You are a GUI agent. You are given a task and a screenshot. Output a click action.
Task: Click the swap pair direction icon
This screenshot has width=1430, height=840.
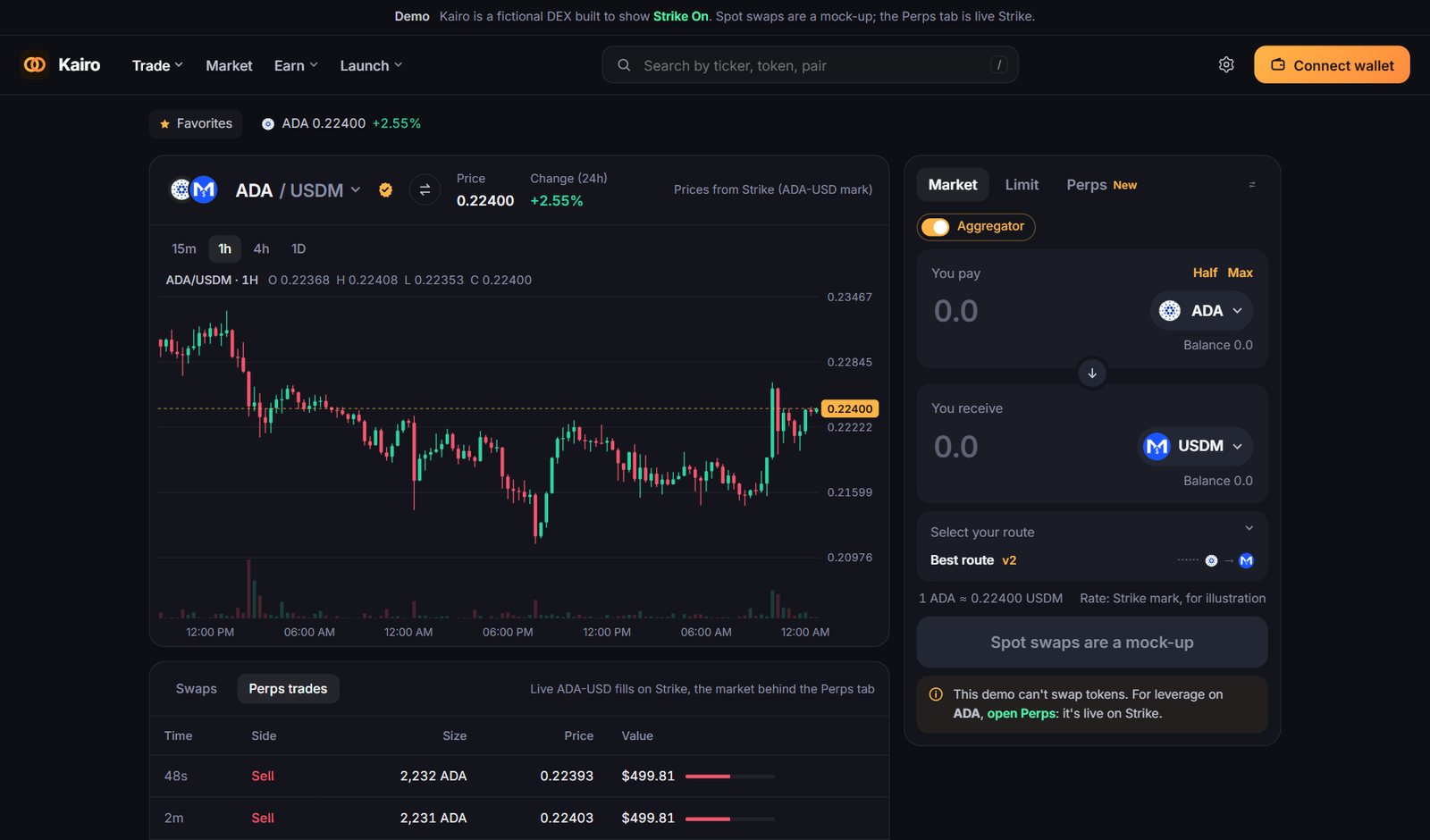pyautogui.click(x=425, y=189)
